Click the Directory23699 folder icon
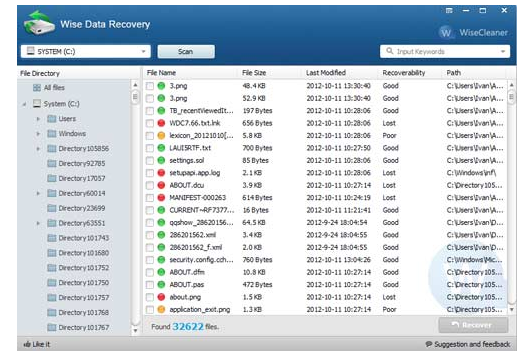Image resolution: width=524 pixels, height=364 pixels. coord(51,208)
